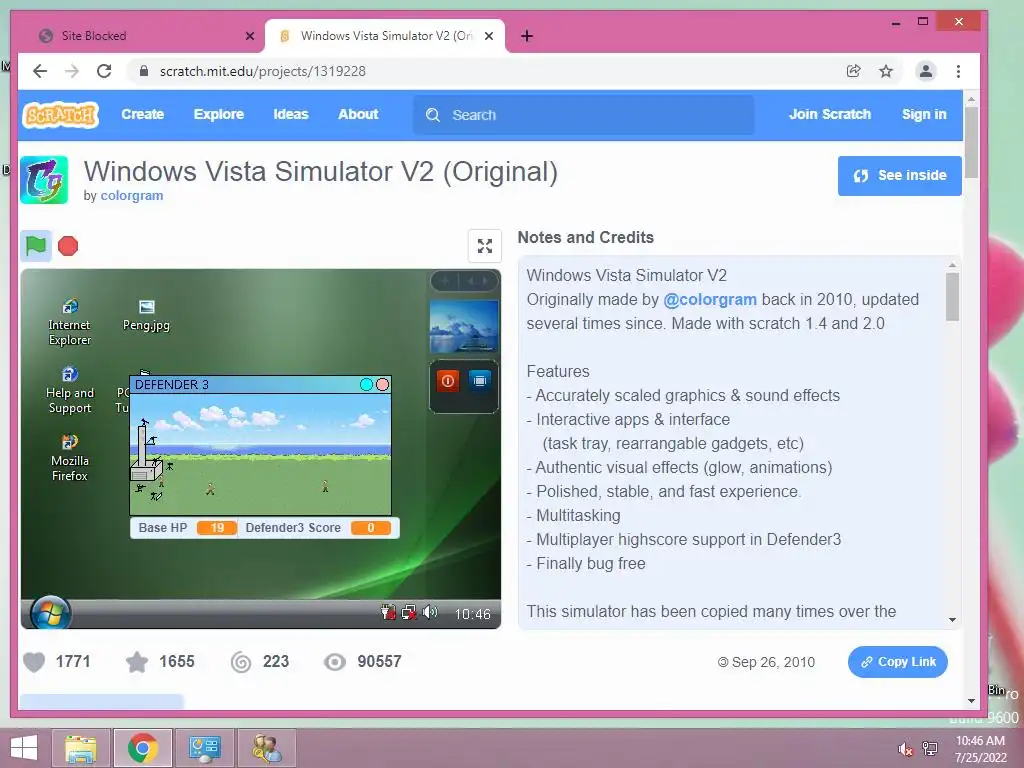Open Peng.jpg file icon in simulator
This screenshot has width=1024, height=768.
146,315
